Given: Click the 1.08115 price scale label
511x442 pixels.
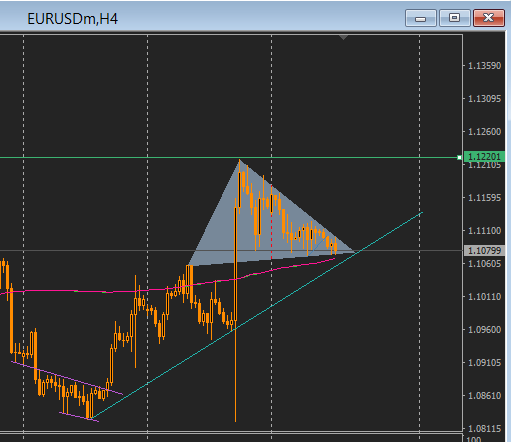Looking at the screenshot, I should (x=484, y=428).
